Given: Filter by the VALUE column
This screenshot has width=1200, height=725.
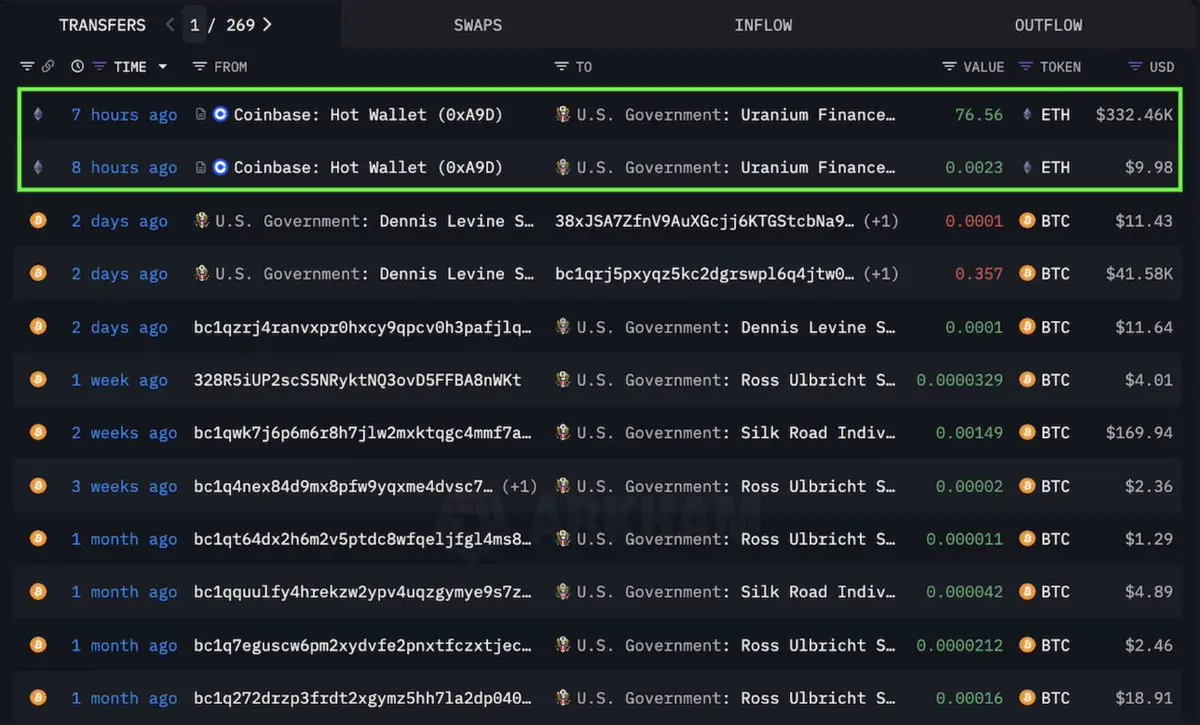Looking at the screenshot, I should [x=949, y=67].
